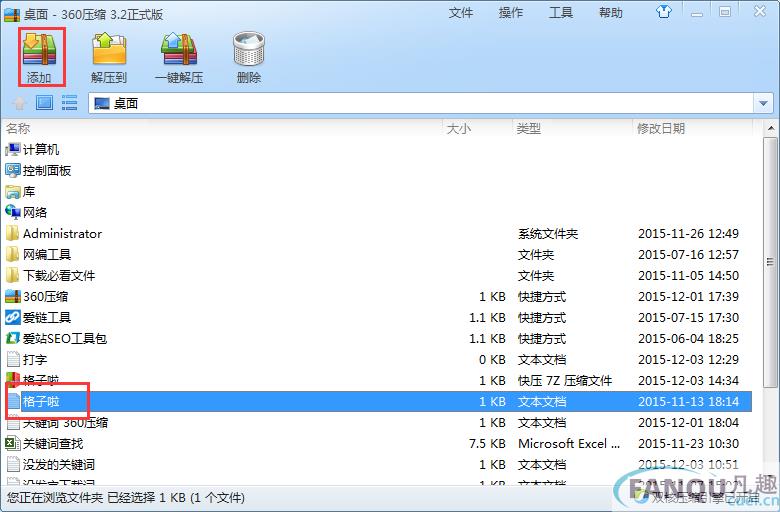Select the 下载必看文件 folder
This screenshot has height=512, width=780.
pyautogui.click(x=59, y=275)
